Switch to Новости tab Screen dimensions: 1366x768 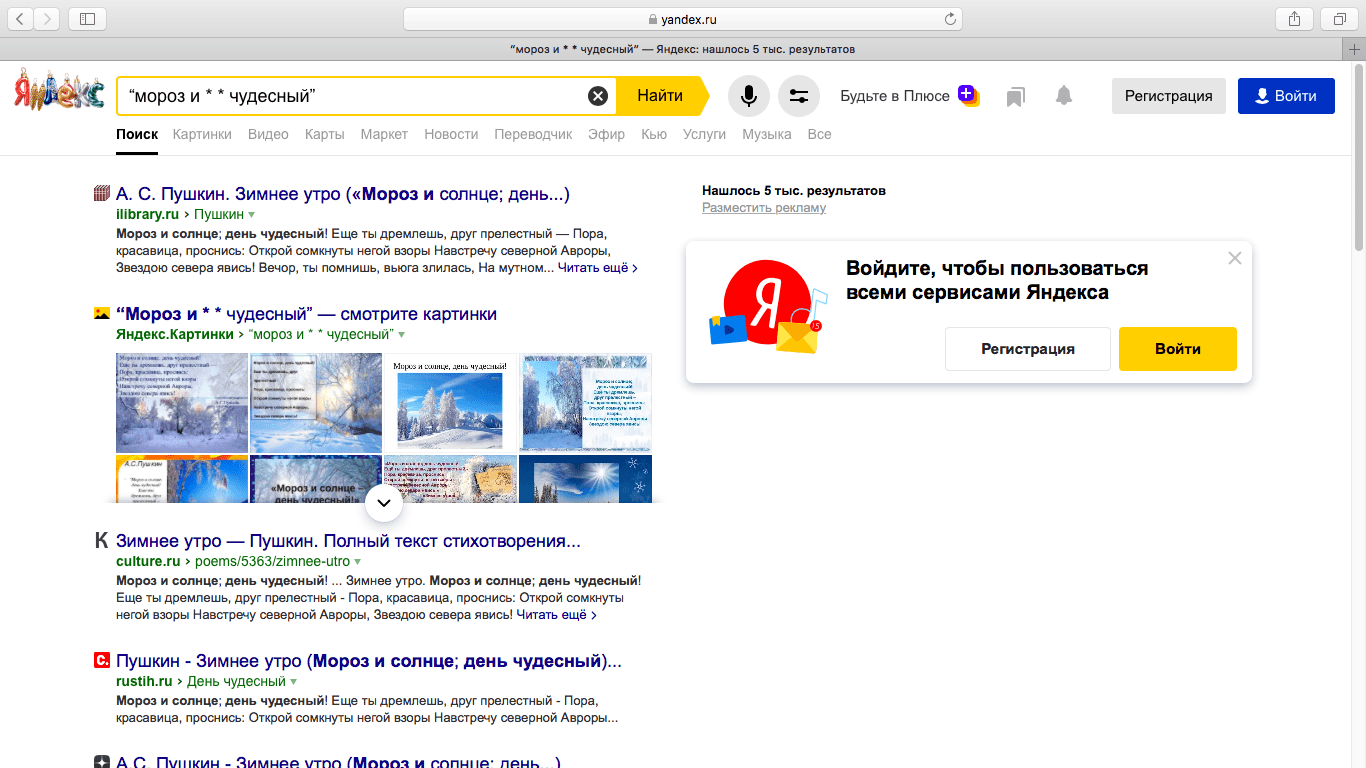pos(451,134)
